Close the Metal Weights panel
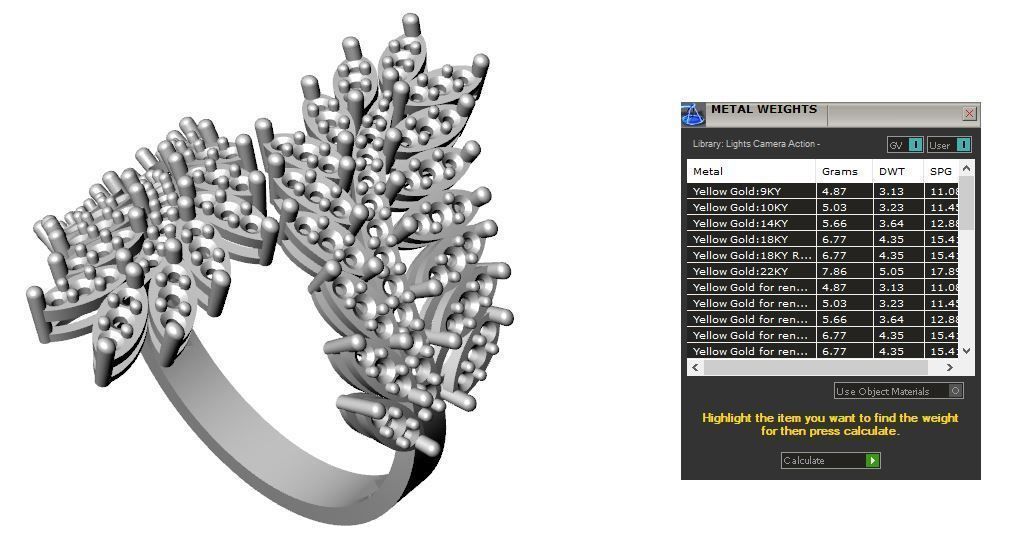Image resolution: width=1018 pixels, height=555 pixels. click(x=969, y=114)
